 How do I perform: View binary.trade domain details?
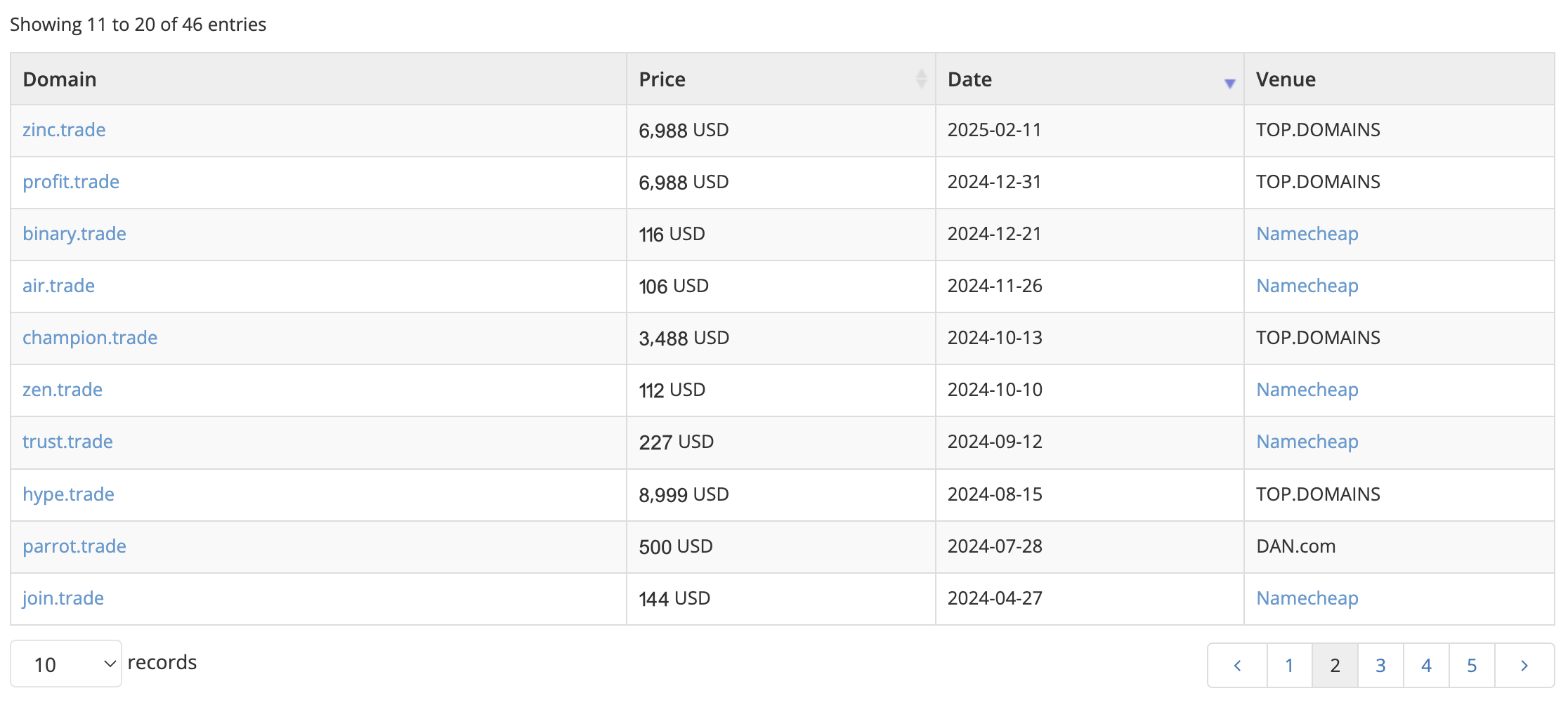click(x=74, y=234)
